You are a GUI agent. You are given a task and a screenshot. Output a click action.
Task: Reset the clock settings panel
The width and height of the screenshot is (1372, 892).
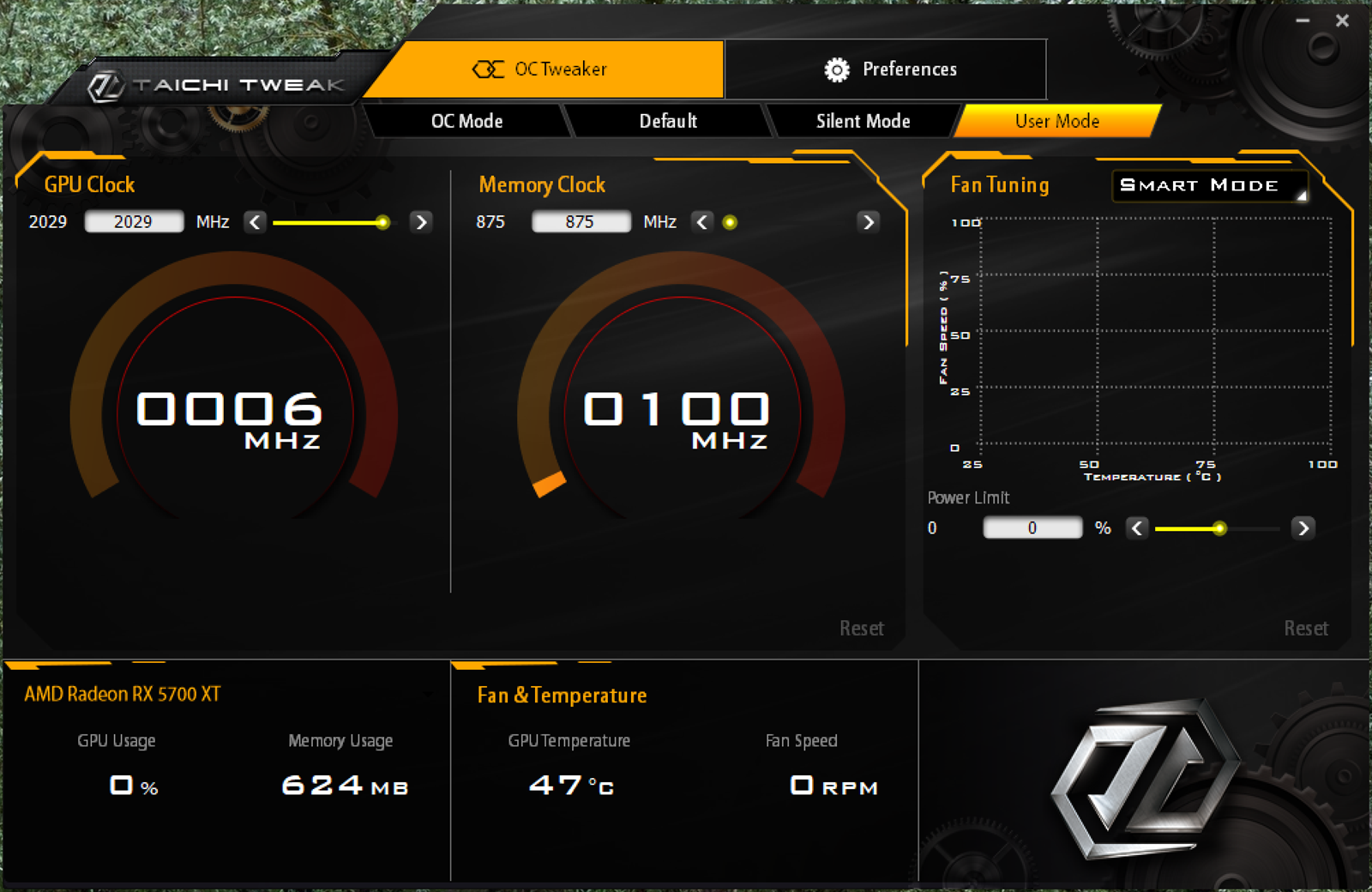pos(862,629)
